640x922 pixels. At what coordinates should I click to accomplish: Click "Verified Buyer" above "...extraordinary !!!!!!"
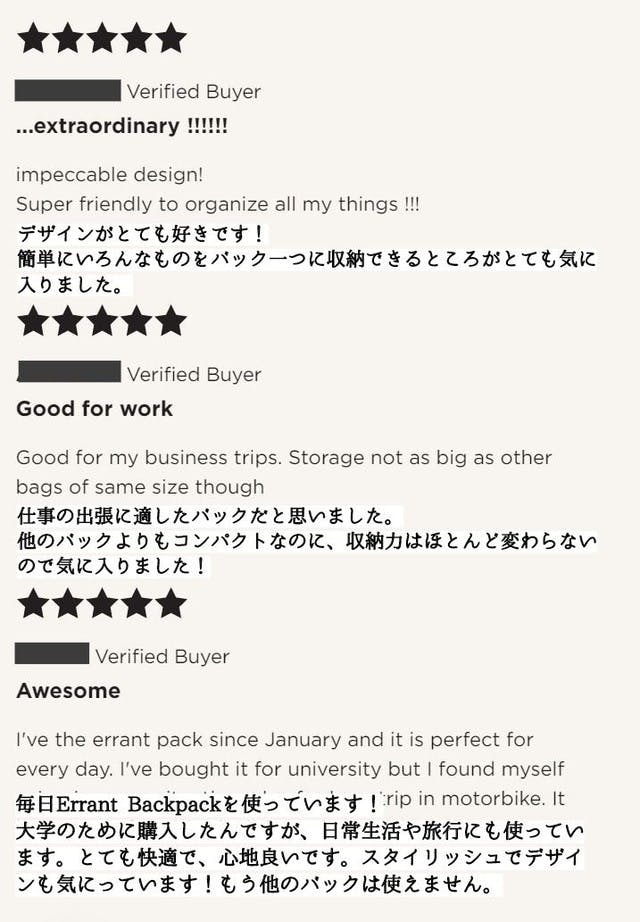pyautogui.click(x=194, y=92)
